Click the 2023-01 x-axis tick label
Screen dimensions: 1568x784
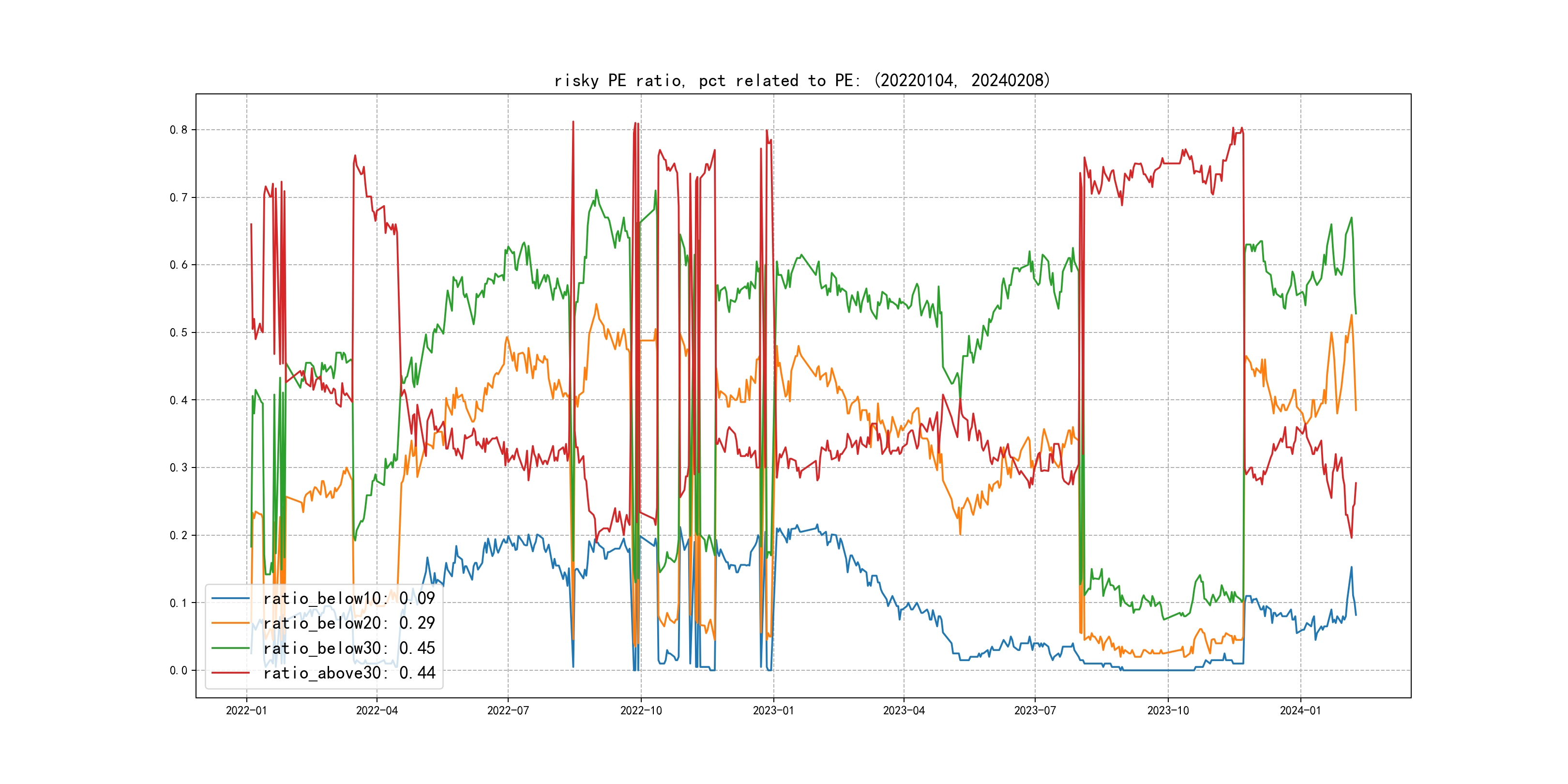click(774, 711)
